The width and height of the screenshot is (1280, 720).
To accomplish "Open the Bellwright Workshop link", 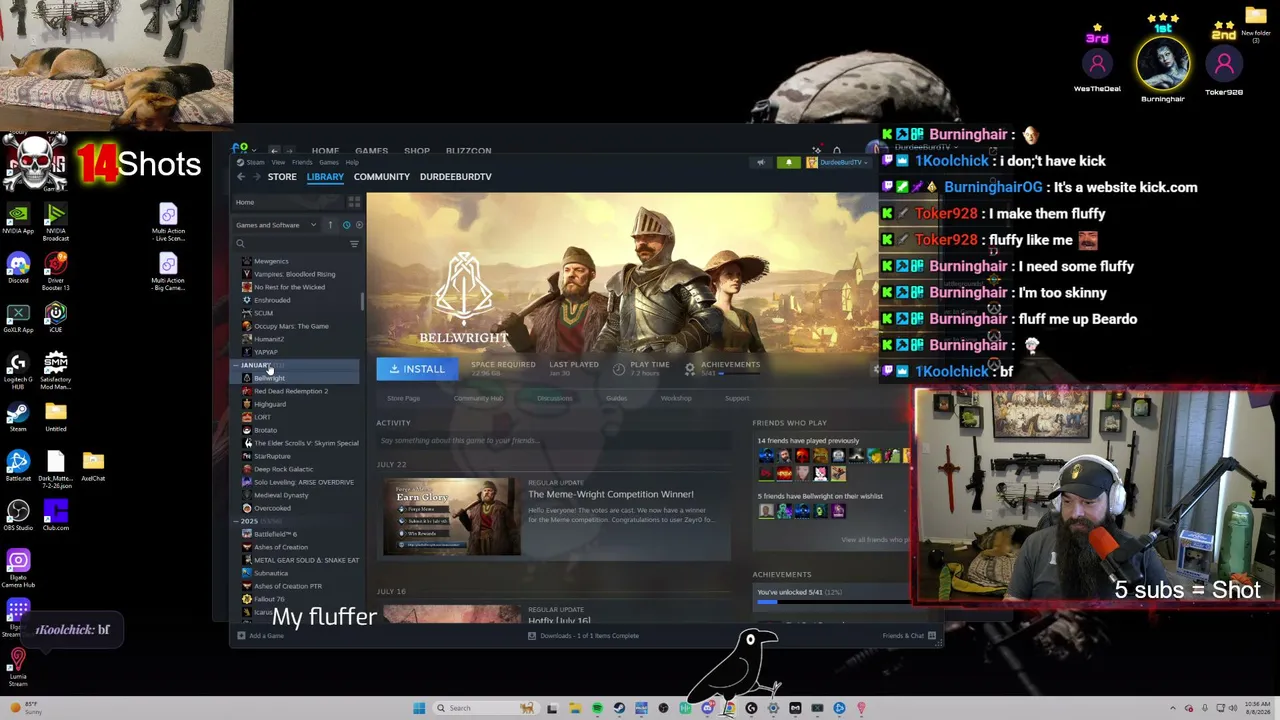I will pyautogui.click(x=676, y=398).
